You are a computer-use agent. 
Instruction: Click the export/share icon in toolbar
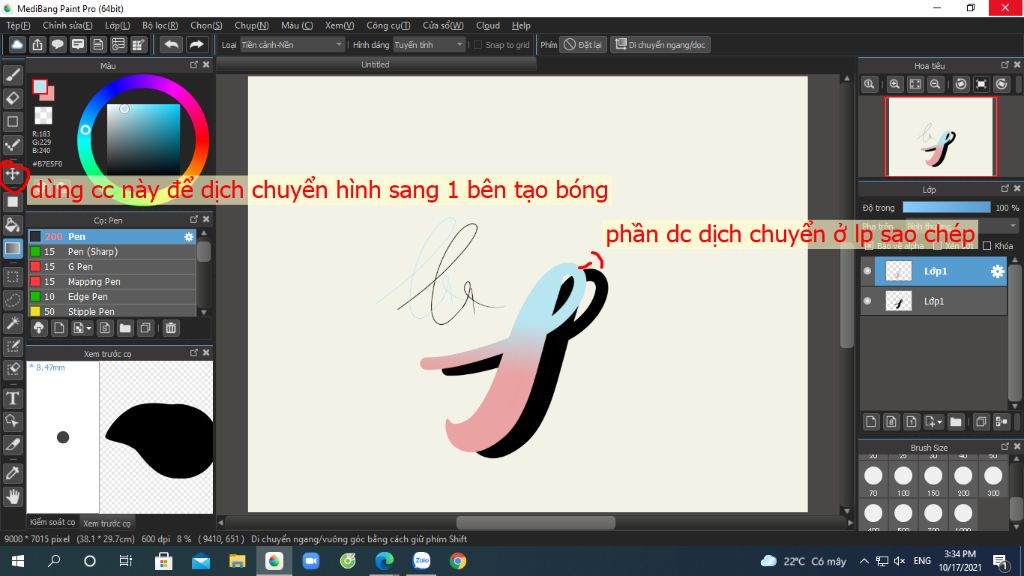click(37, 44)
